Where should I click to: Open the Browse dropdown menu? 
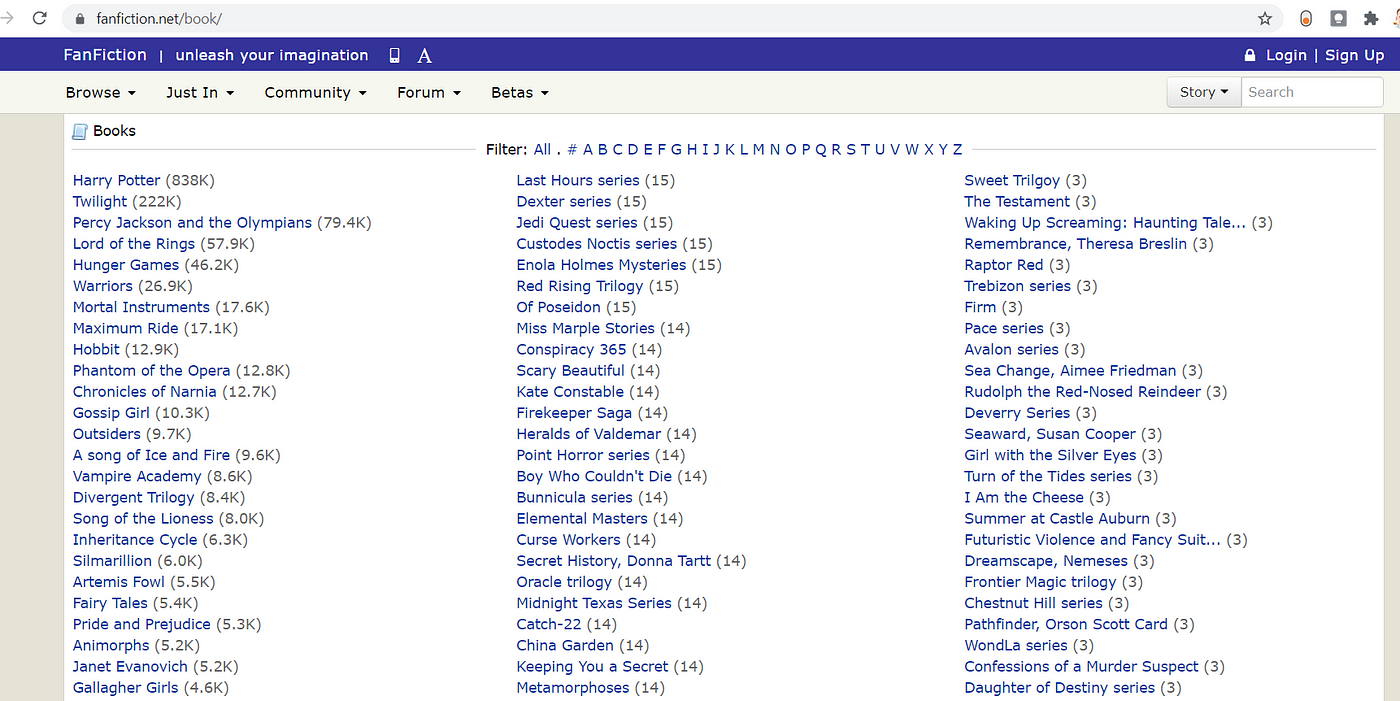click(100, 92)
